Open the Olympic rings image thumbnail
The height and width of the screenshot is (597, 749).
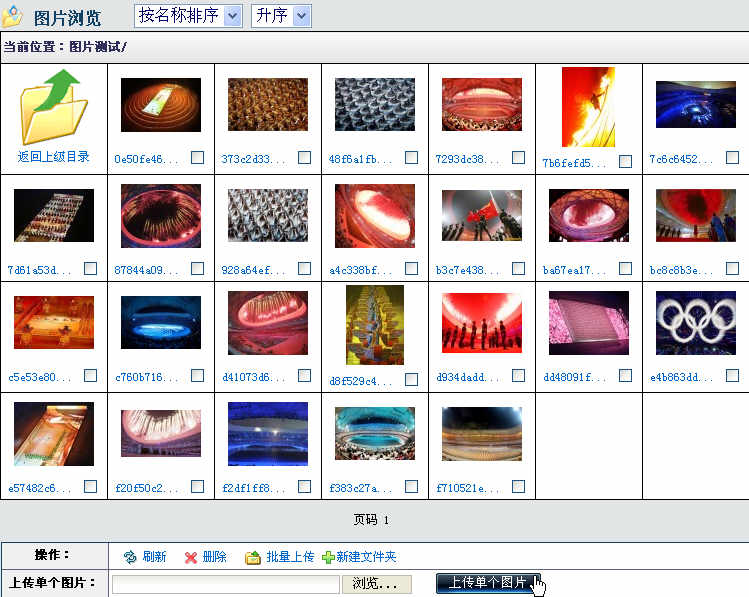695,323
